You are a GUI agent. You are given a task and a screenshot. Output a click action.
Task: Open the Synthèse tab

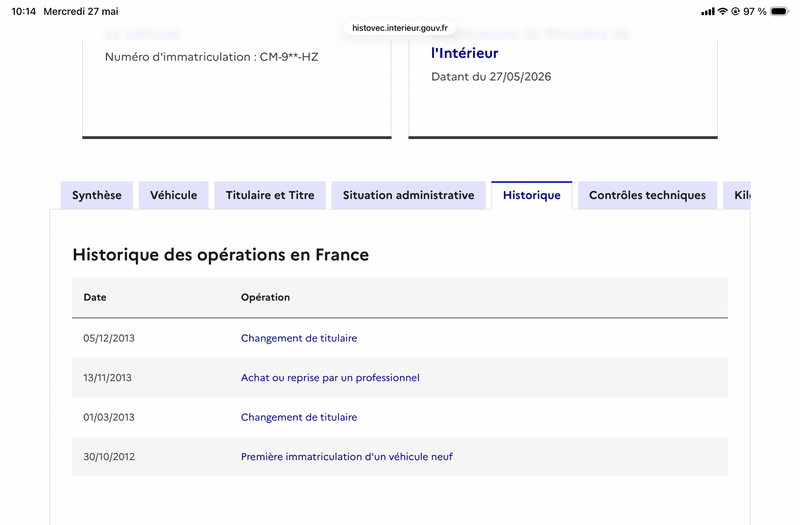(x=97, y=195)
